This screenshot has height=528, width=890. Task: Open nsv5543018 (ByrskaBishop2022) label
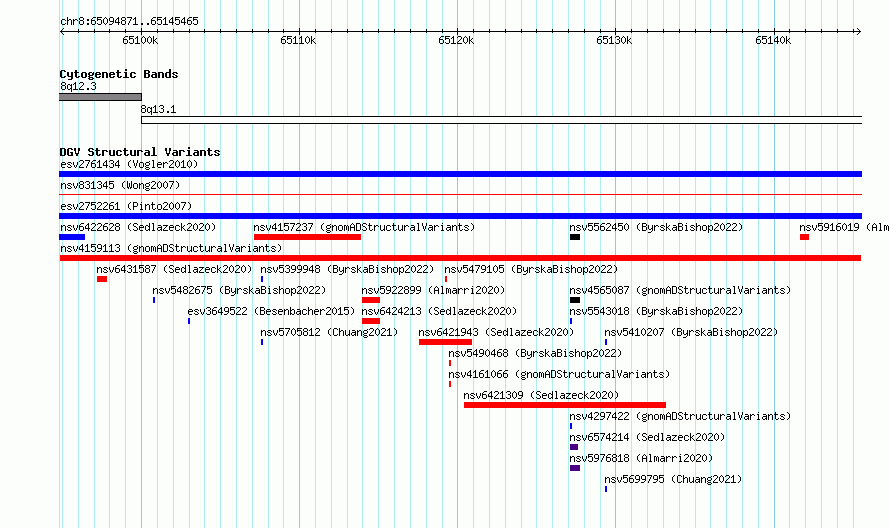coord(656,311)
